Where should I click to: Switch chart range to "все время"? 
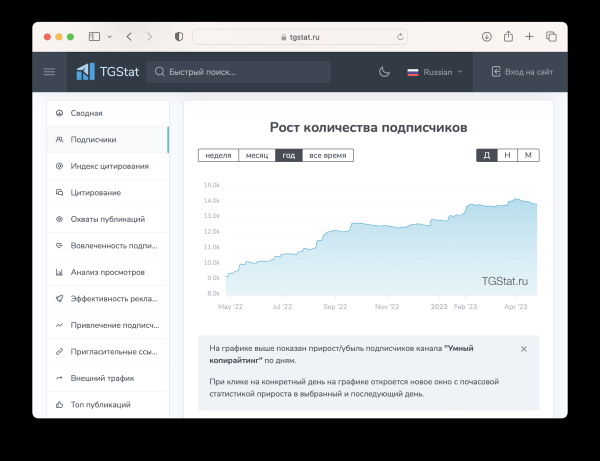pos(328,155)
